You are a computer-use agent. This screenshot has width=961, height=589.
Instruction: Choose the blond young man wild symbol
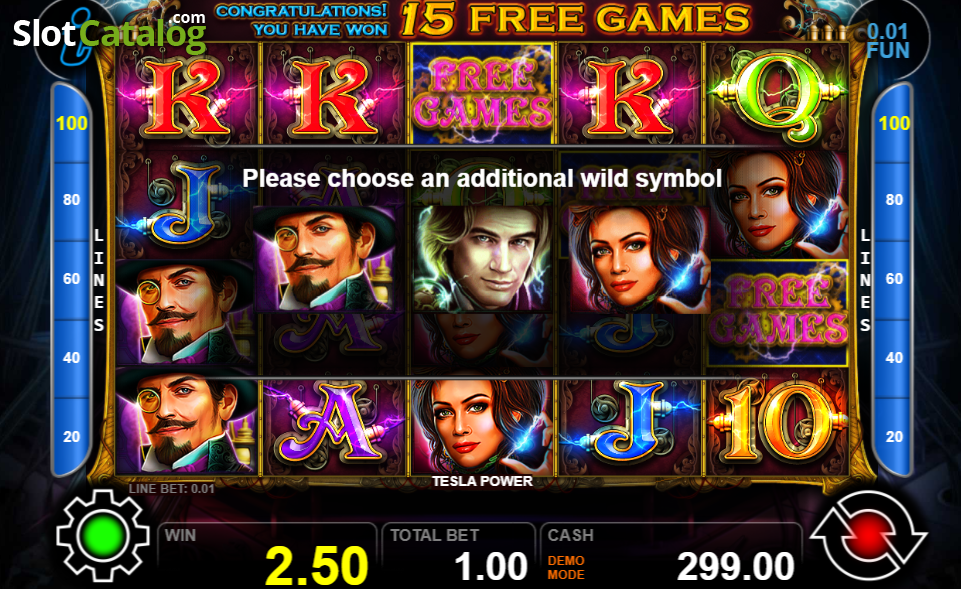point(482,259)
